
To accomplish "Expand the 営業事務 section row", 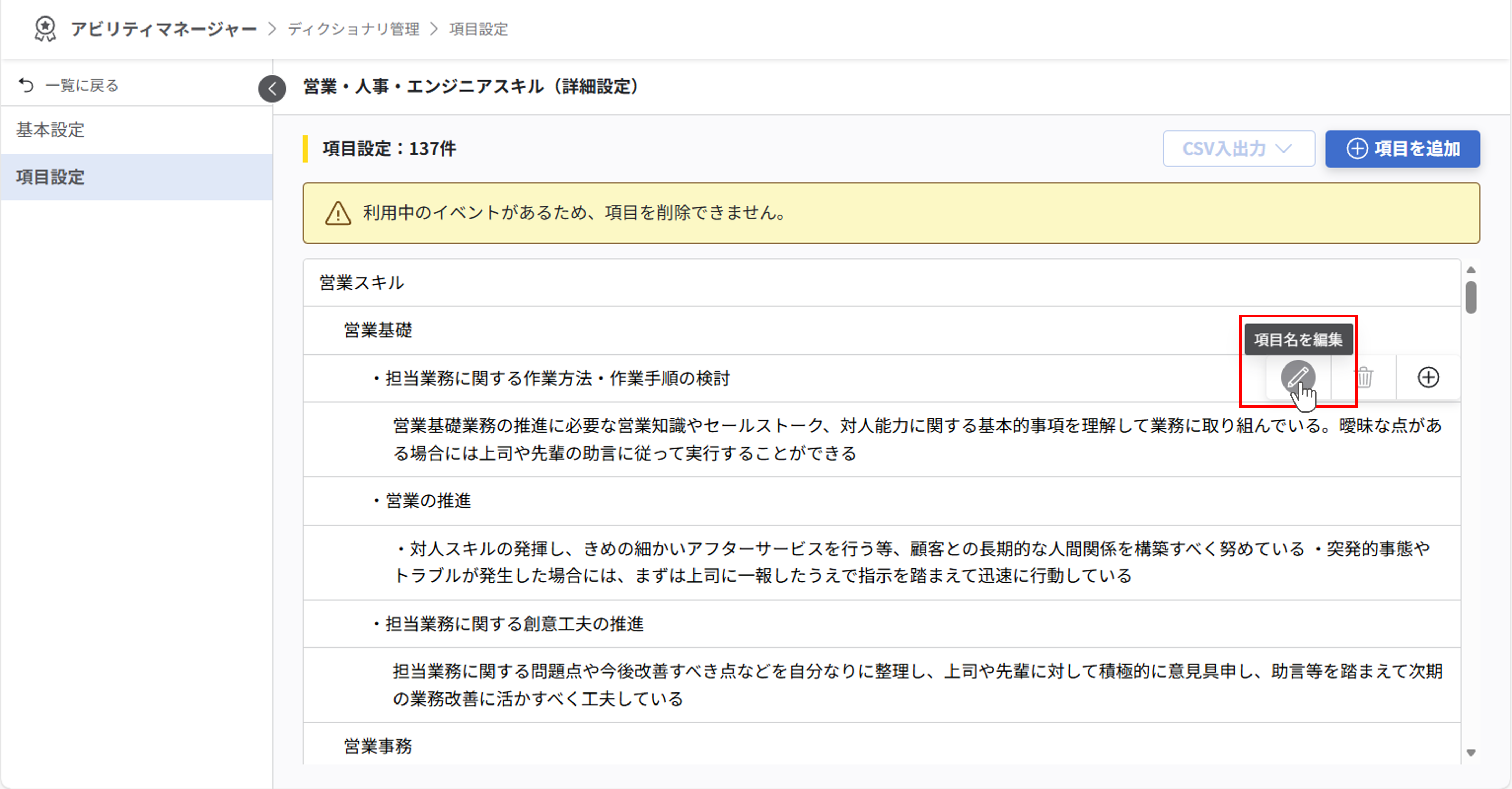I will 378,746.
